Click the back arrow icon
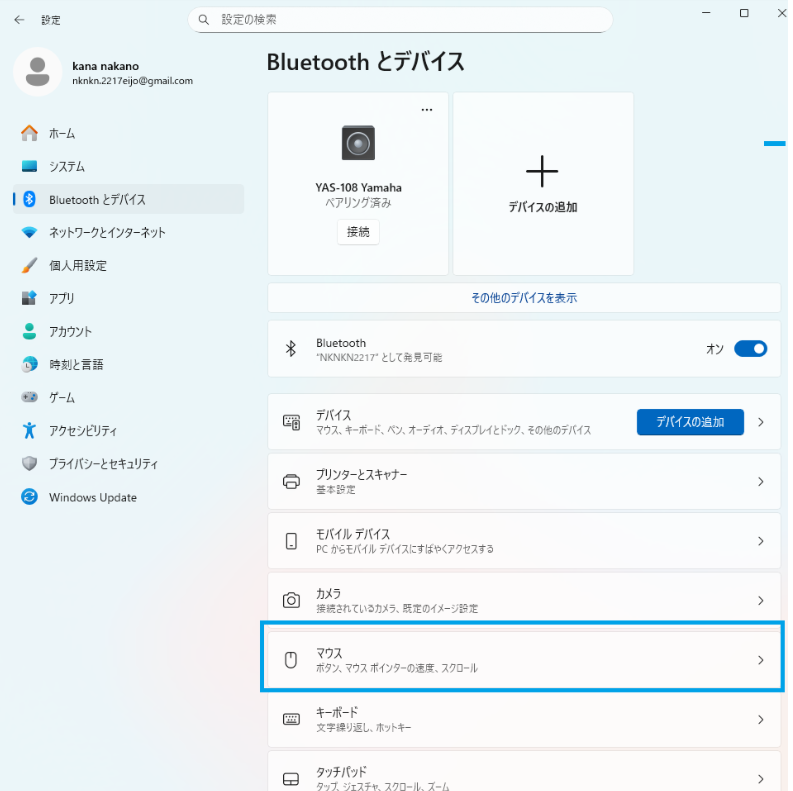Screen dimensions: 793x791 tap(19, 19)
